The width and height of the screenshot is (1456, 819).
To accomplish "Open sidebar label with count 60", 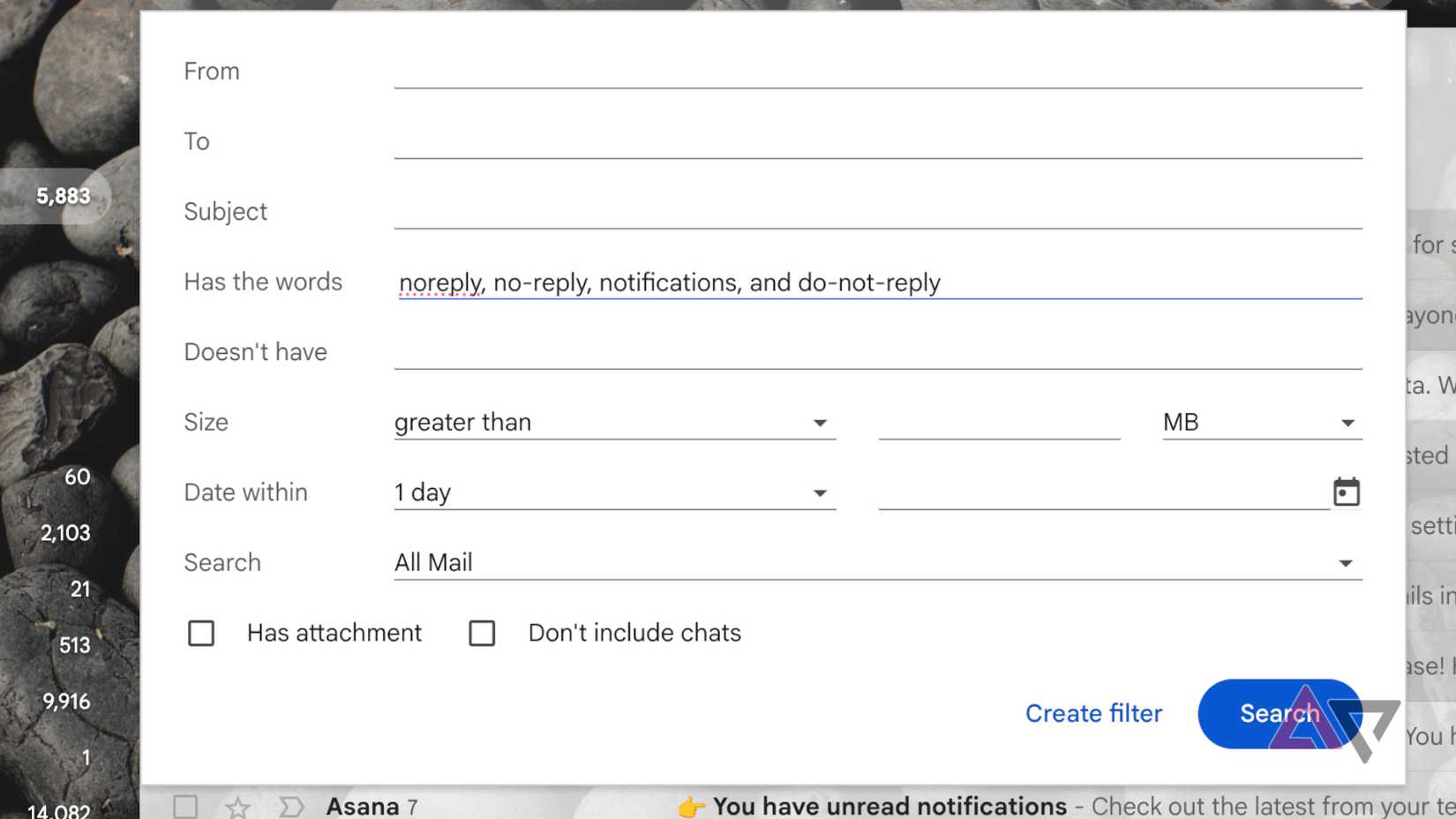I will click(77, 477).
